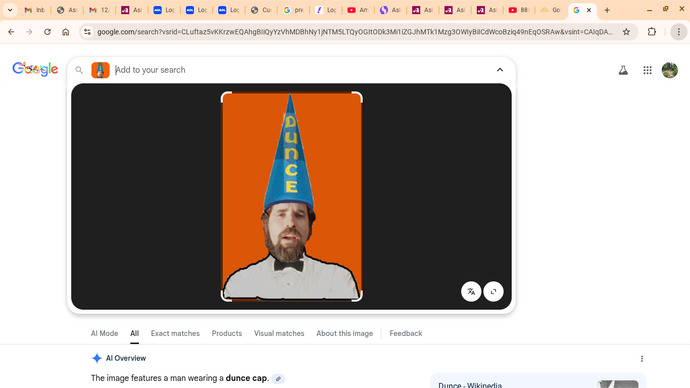The height and width of the screenshot is (388, 690).
Task: Minimize the Chrome window
Action: tap(650, 10)
